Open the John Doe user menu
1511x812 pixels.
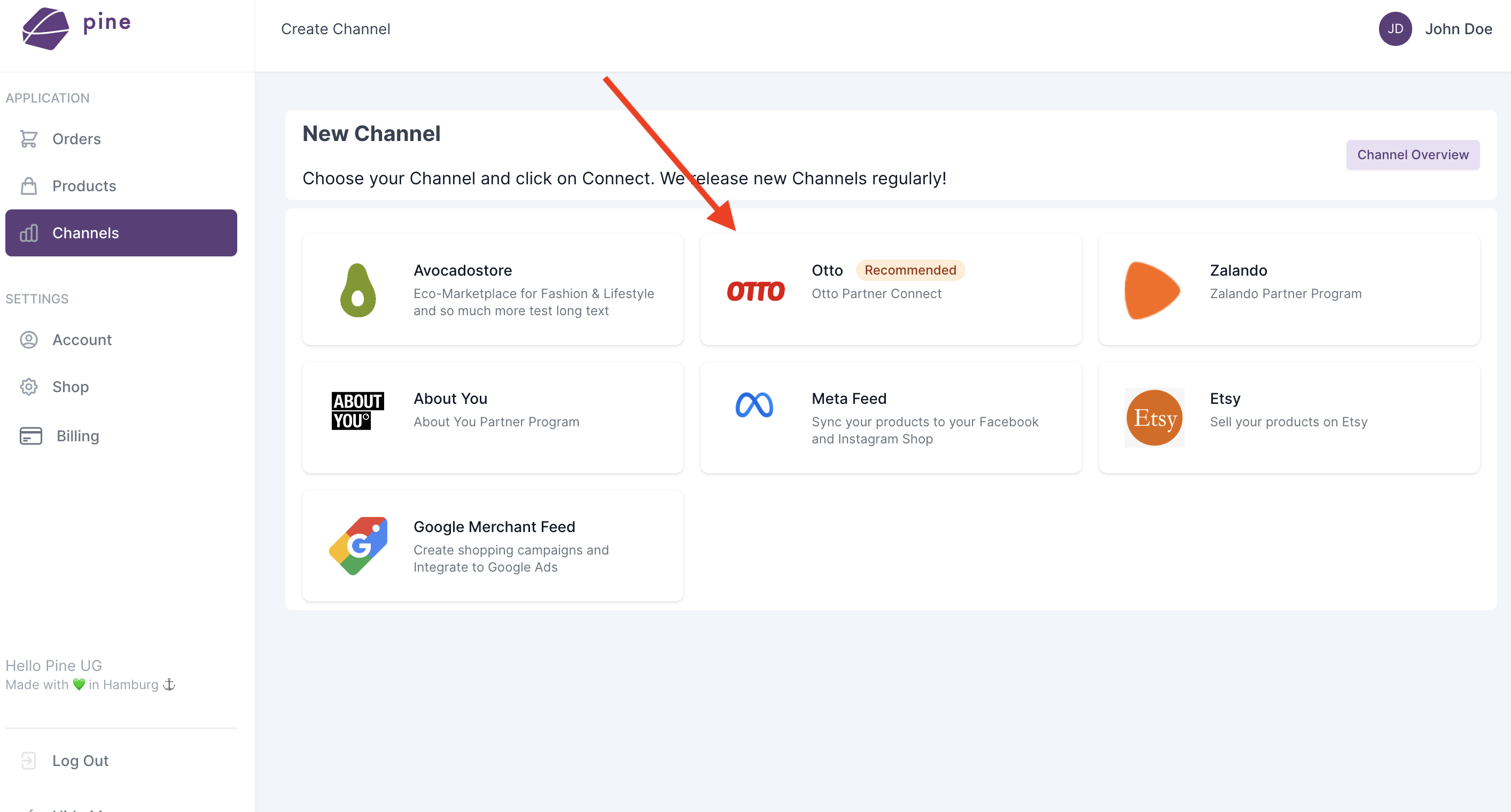click(x=1458, y=29)
